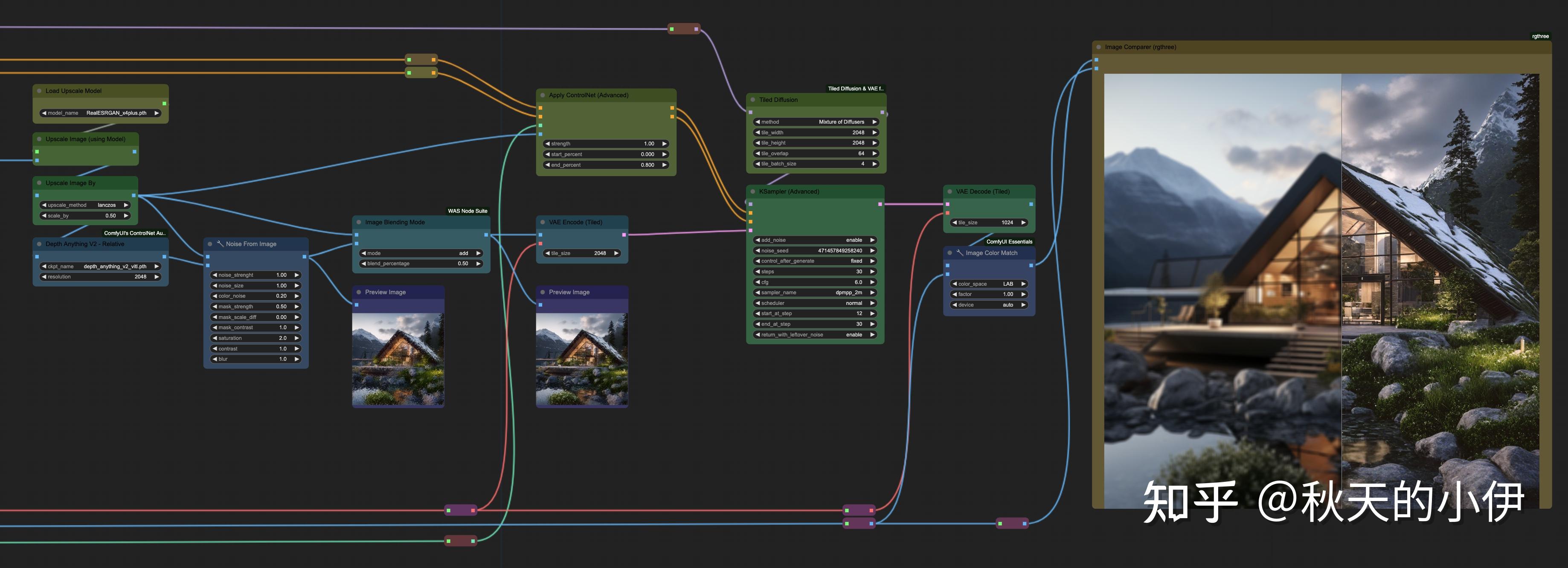Image resolution: width=1568 pixels, height=568 pixels.
Task: Click the Preview Image thumbnail below VAE Encode
Action: click(x=581, y=359)
